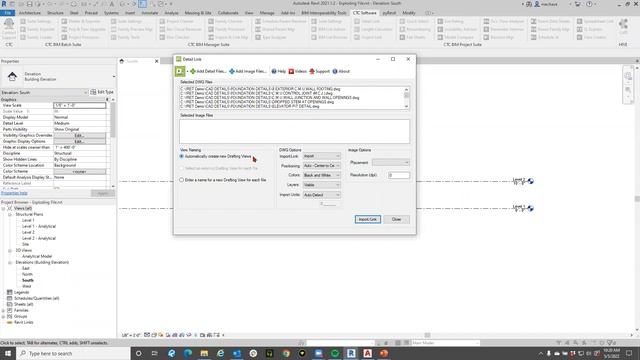Viewport: 640px width, 360px height.
Task: Click Edit Type in Properties panel
Action: [x=102, y=92]
